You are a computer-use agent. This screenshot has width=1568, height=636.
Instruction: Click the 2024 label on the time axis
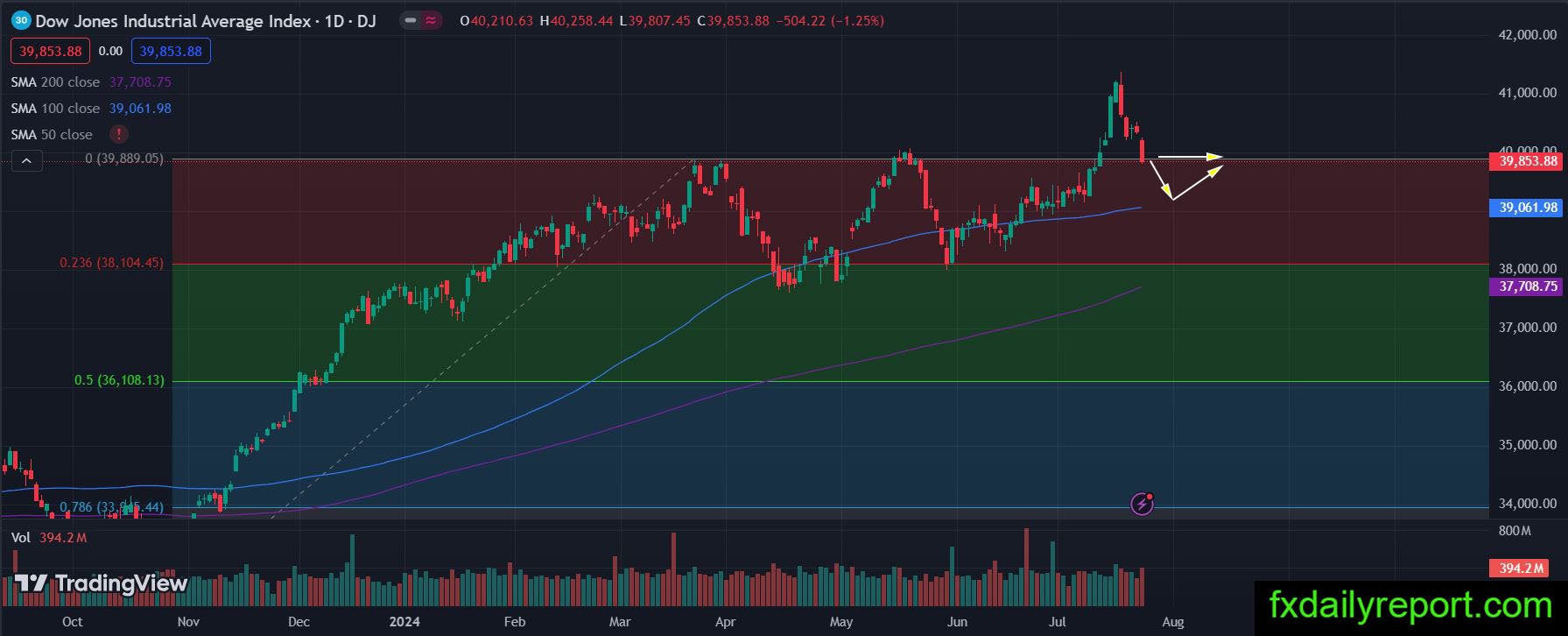point(404,622)
